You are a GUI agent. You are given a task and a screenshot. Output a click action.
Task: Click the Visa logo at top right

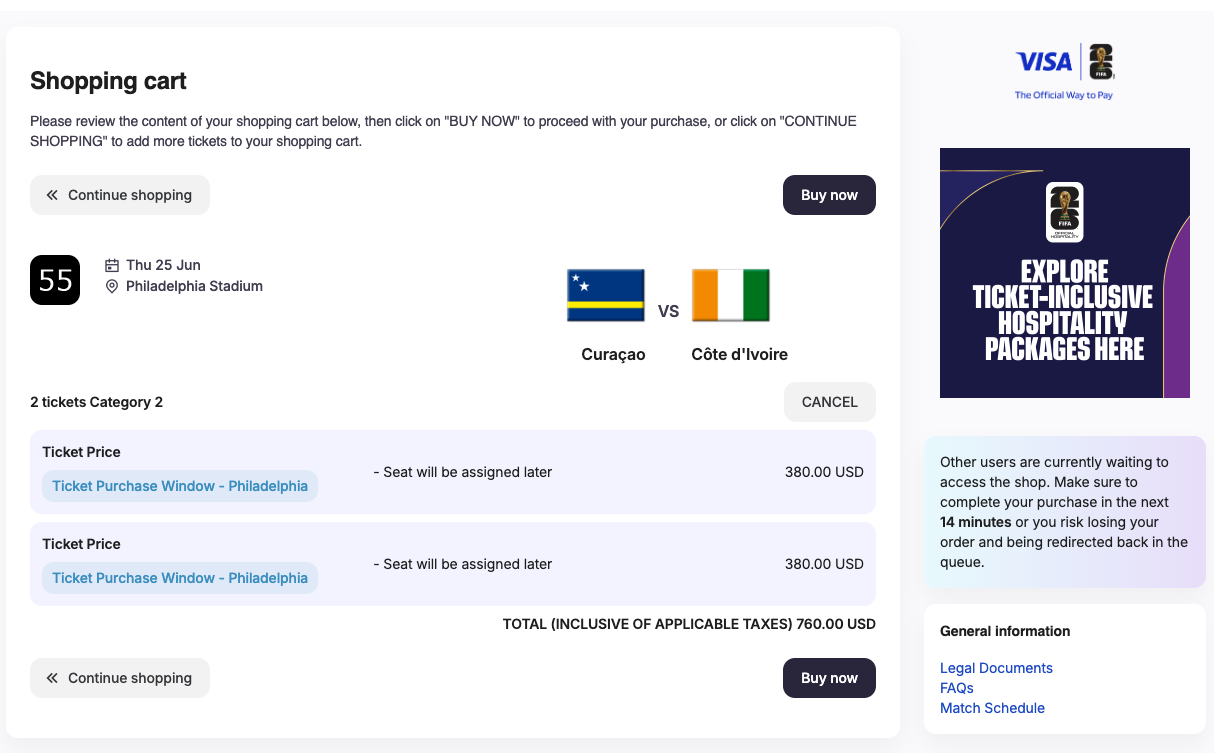click(1043, 62)
